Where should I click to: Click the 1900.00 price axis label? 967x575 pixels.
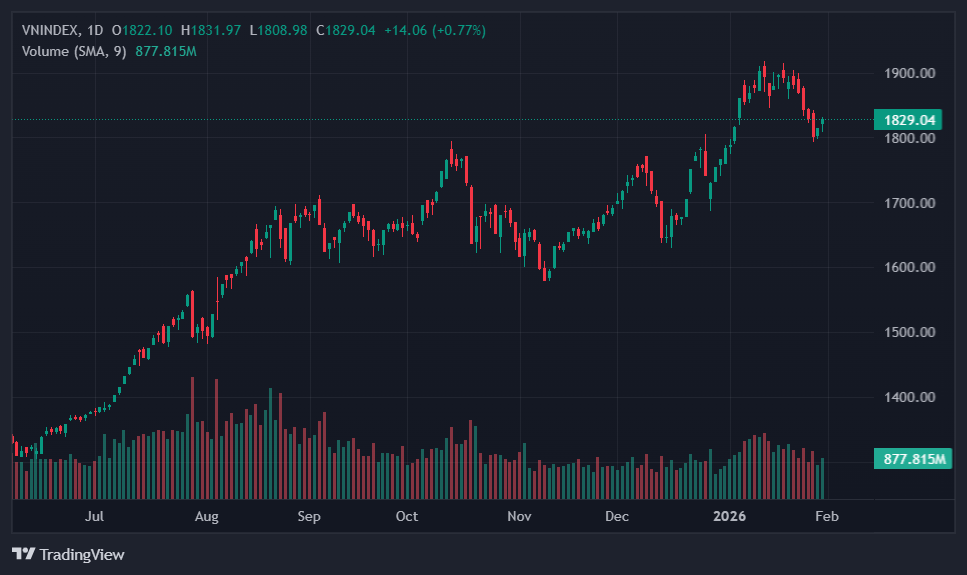click(x=909, y=73)
